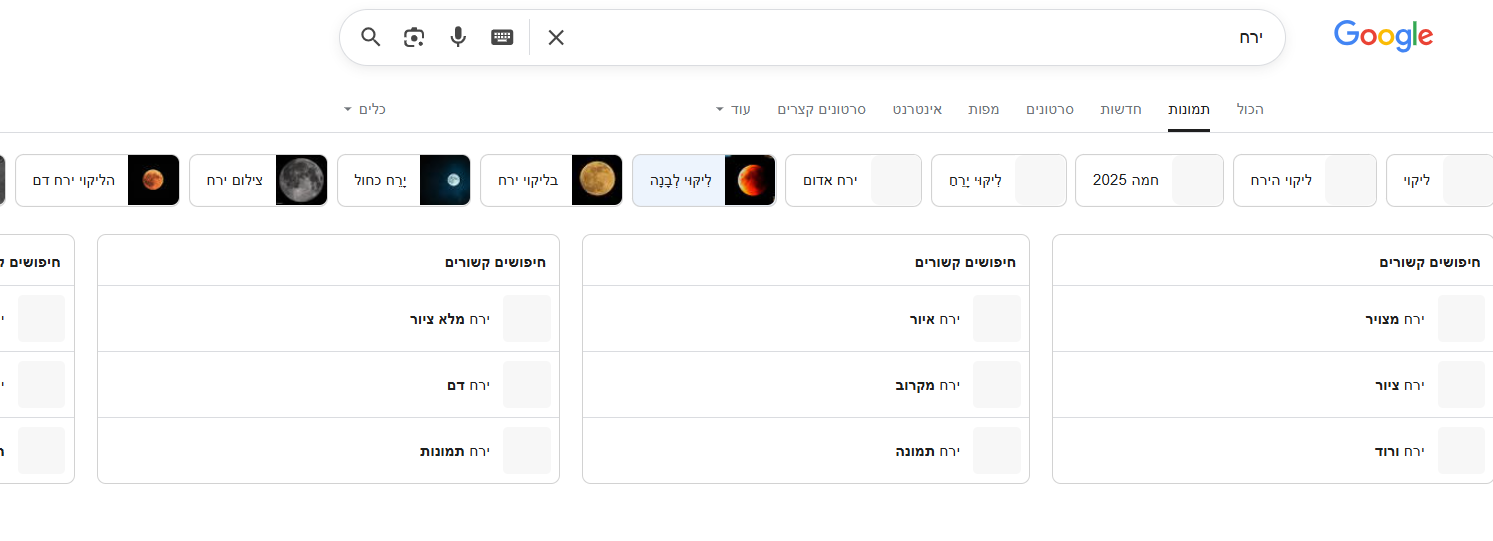Viewport: 1493px width, 541px height.
Task: Expand the עוד more dropdown
Action: tap(734, 109)
